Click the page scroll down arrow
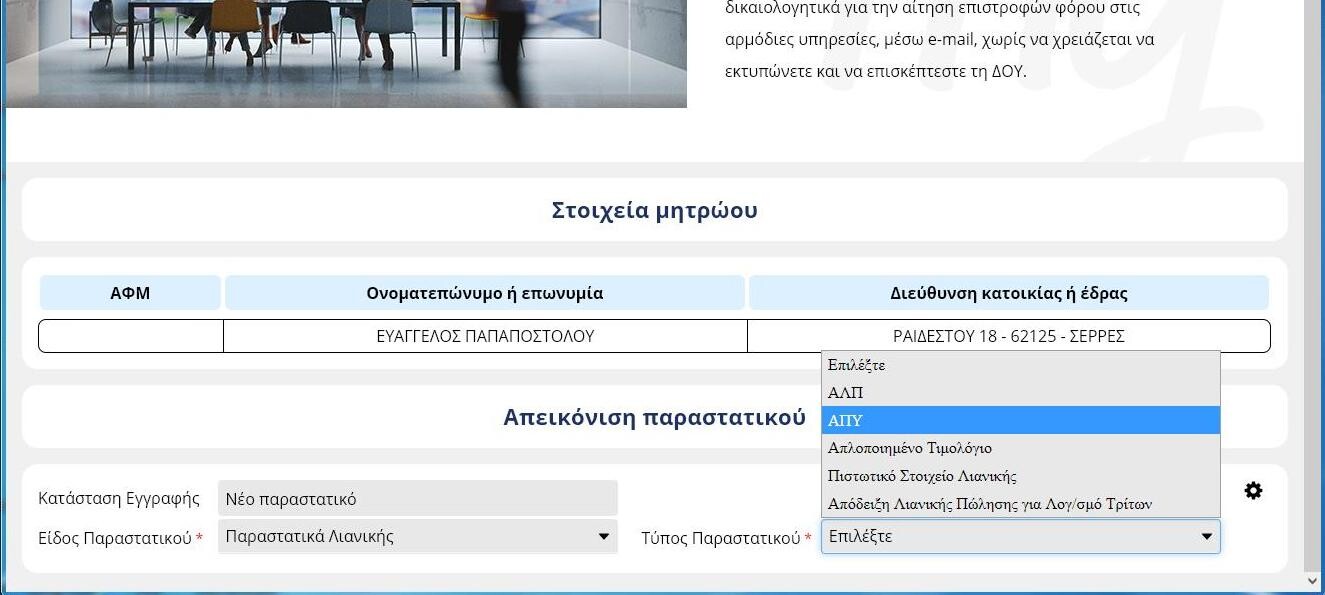Viewport: 1325px width, 595px height. coord(1314,581)
